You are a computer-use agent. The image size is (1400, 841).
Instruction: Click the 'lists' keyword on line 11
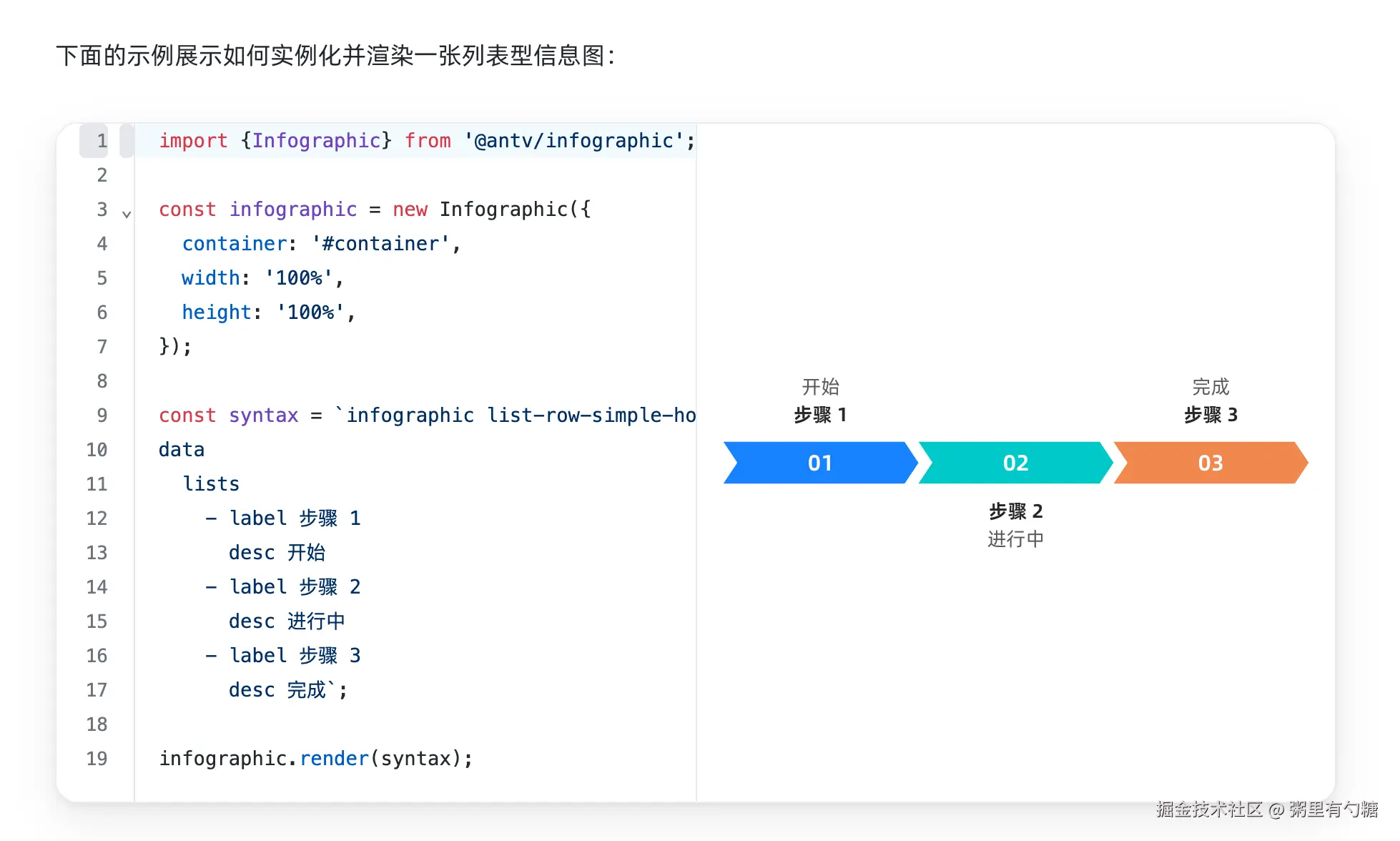click(x=211, y=484)
